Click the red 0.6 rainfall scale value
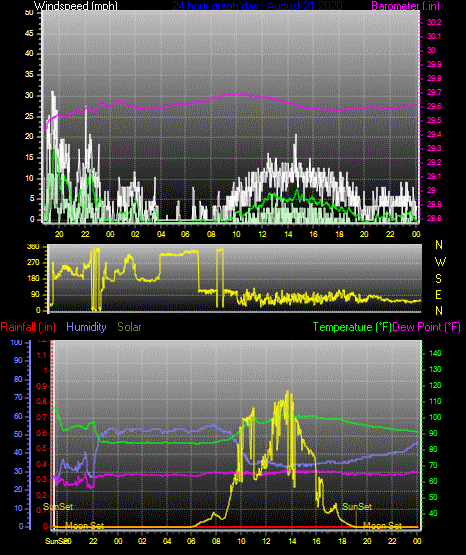Image resolution: width=466 pixels, height=555 pixels. coord(42,433)
